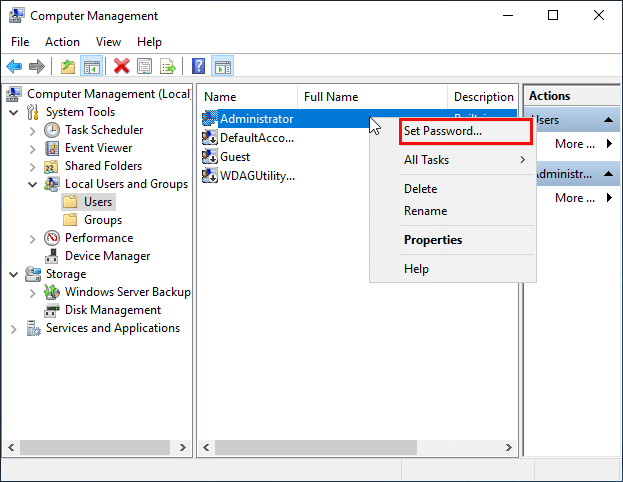Toggle the Show/Hide Action Pane icon
Screen dimensions: 623x482
(x=223, y=67)
